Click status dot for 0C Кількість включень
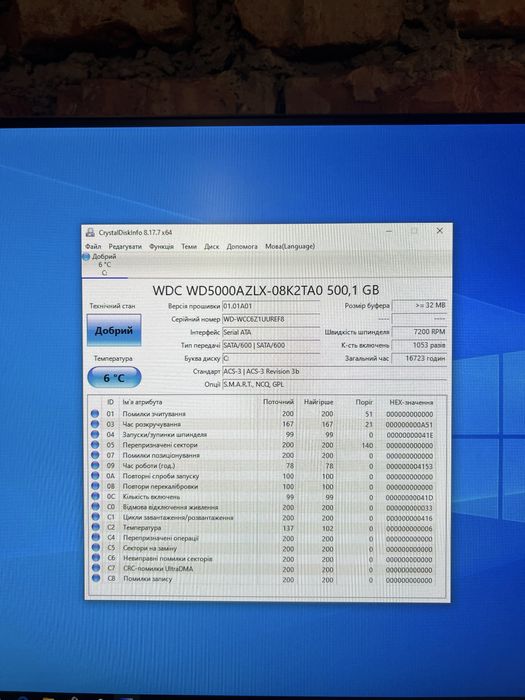Image resolution: width=525 pixels, height=700 pixels. pyautogui.click(x=95, y=496)
